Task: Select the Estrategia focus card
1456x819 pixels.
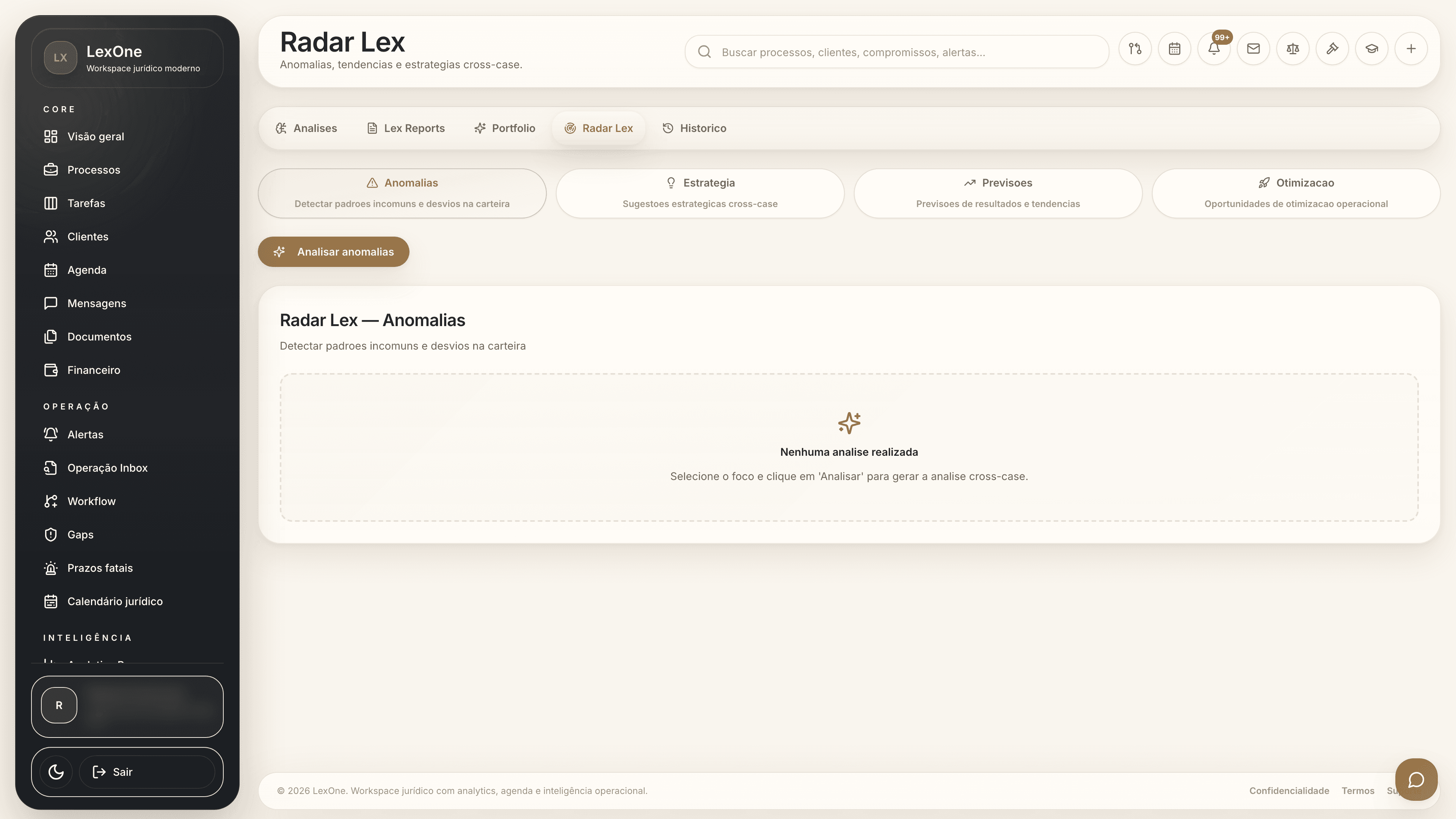Action: coord(700,193)
